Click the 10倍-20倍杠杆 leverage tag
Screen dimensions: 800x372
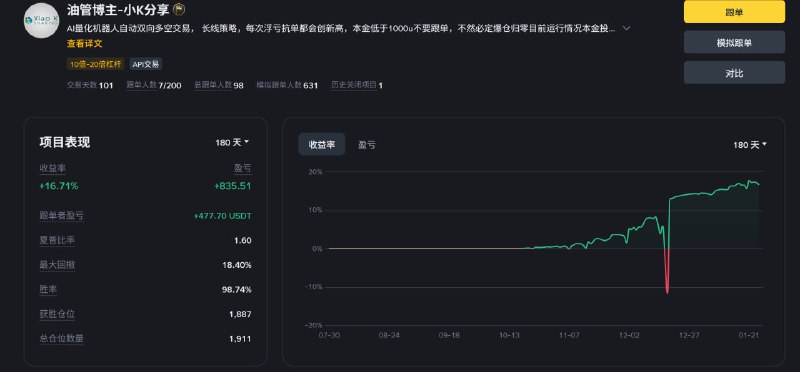(96, 64)
